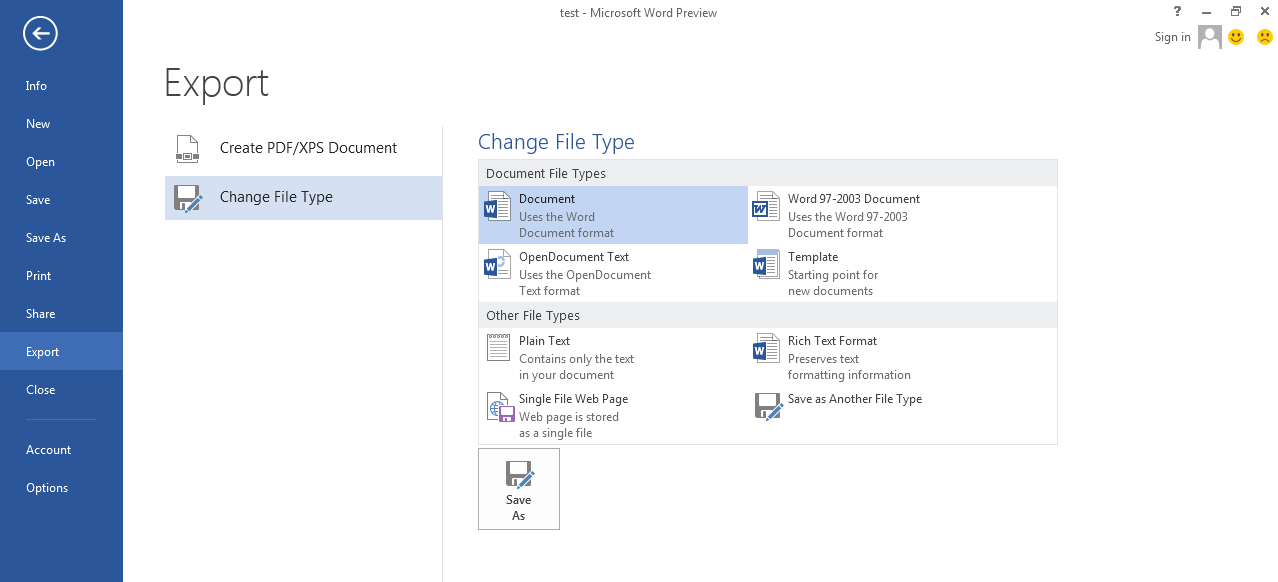
Task: Go to the Open menu item
Action: 61,162
